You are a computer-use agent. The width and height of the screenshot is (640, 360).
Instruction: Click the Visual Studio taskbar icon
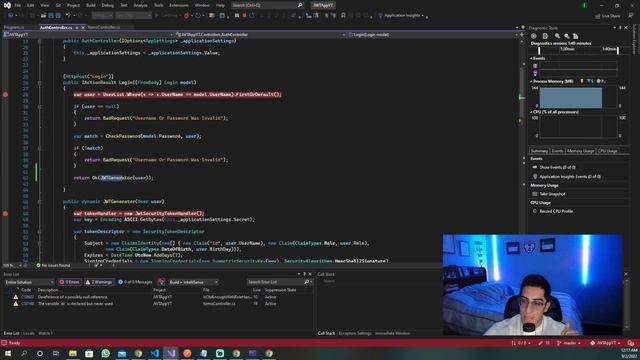coord(171,353)
